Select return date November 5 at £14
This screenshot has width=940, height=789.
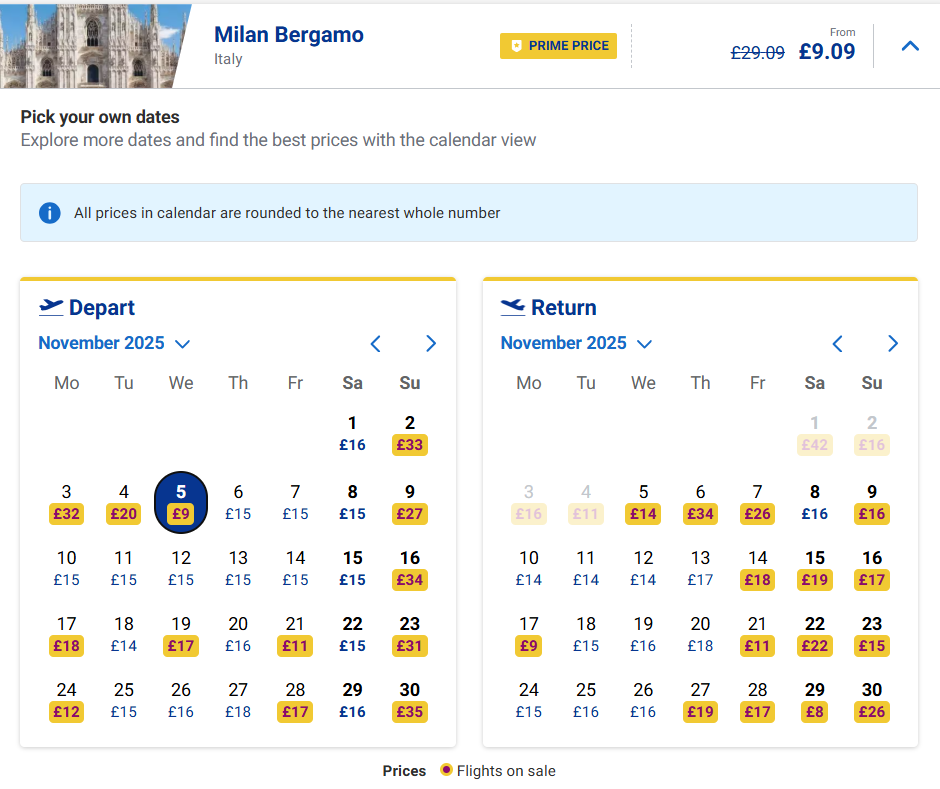click(643, 503)
